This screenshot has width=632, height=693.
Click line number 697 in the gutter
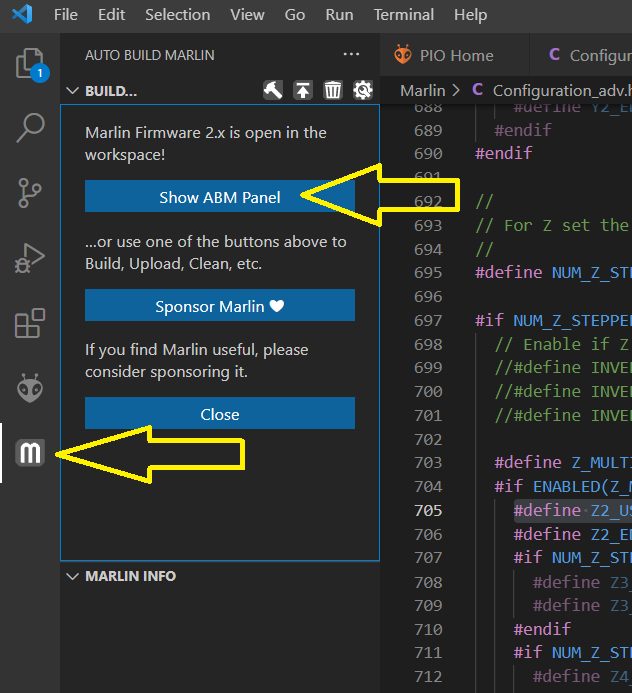428,320
